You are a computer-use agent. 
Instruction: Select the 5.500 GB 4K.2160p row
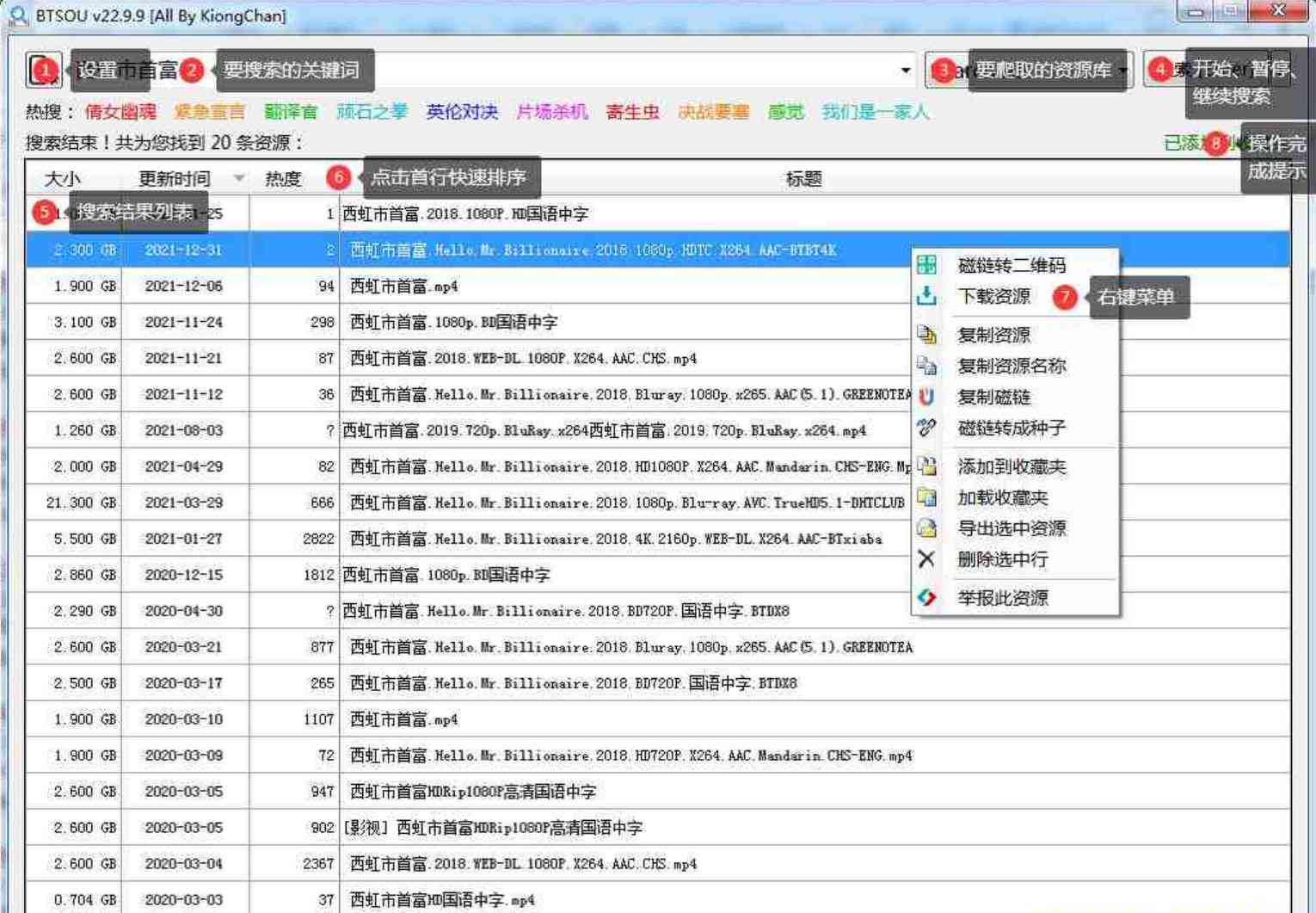(658, 539)
